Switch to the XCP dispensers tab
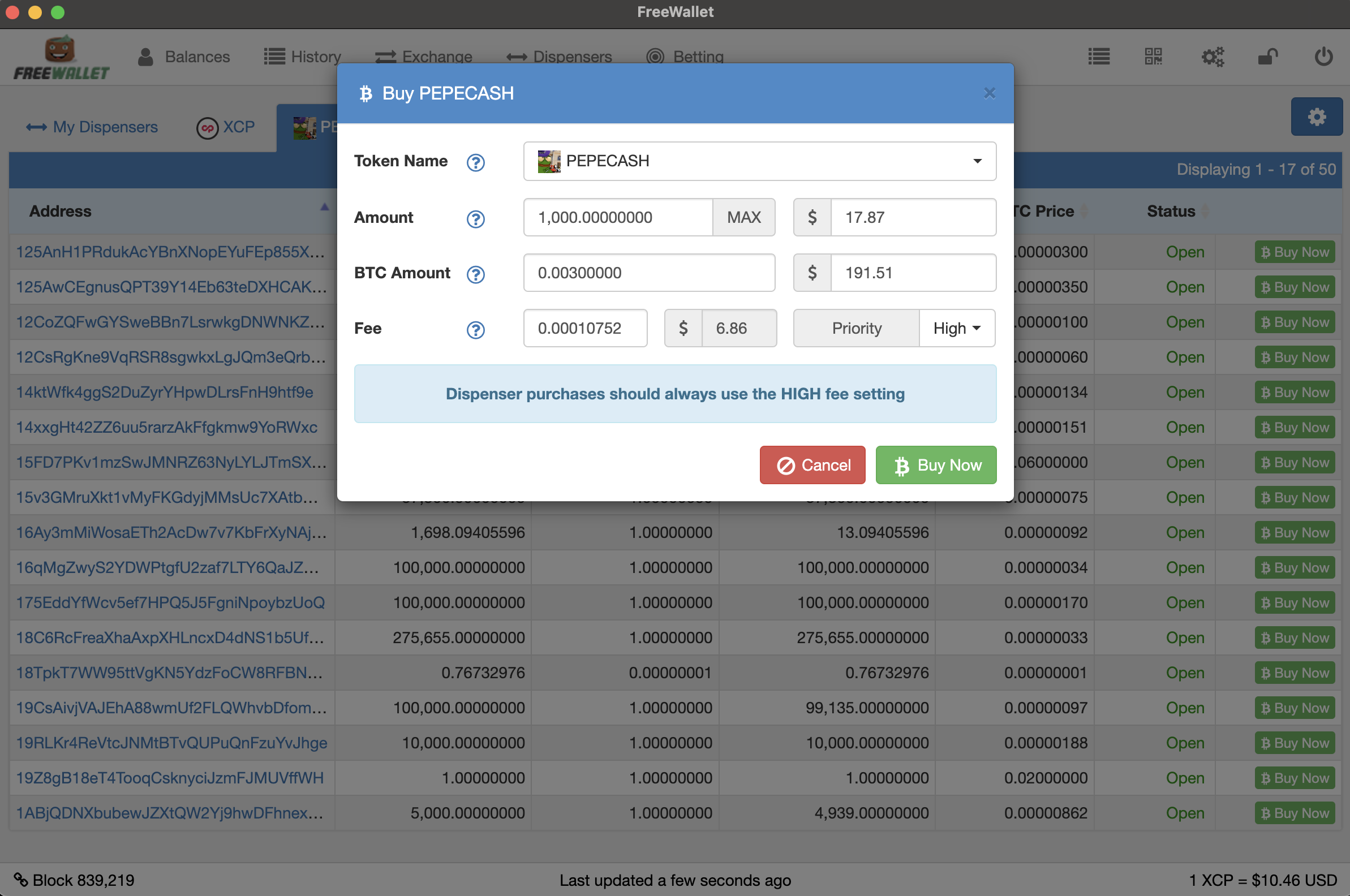The width and height of the screenshot is (1350, 896). tap(225, 127)
